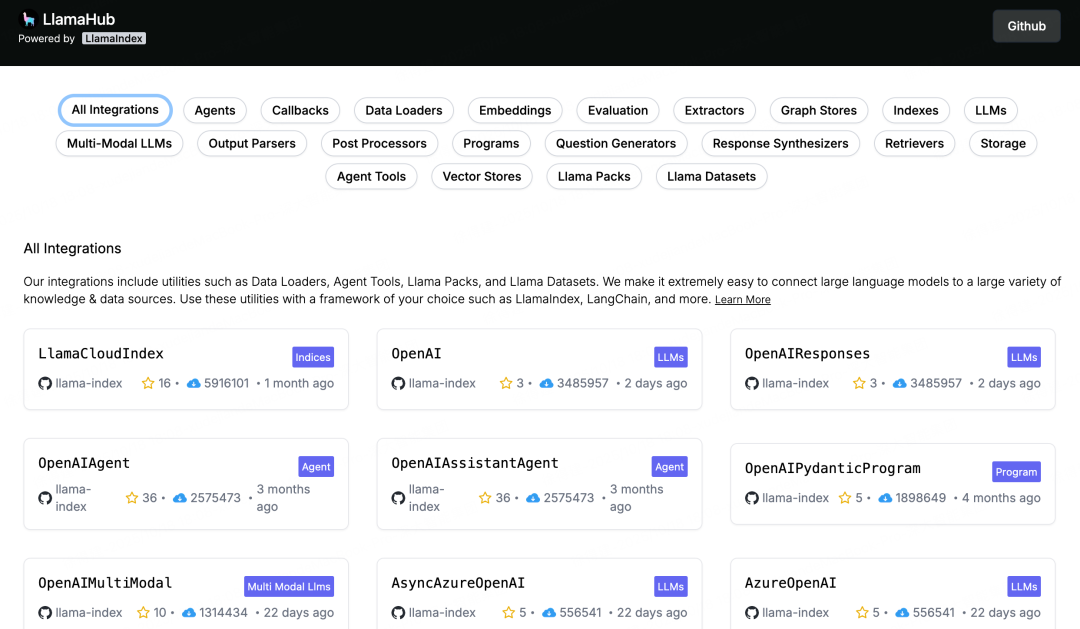Click star icon on OpenAIAssistantAgent card
The width and height of the screenshot is (1080, 629).
[x=486, y=497]
